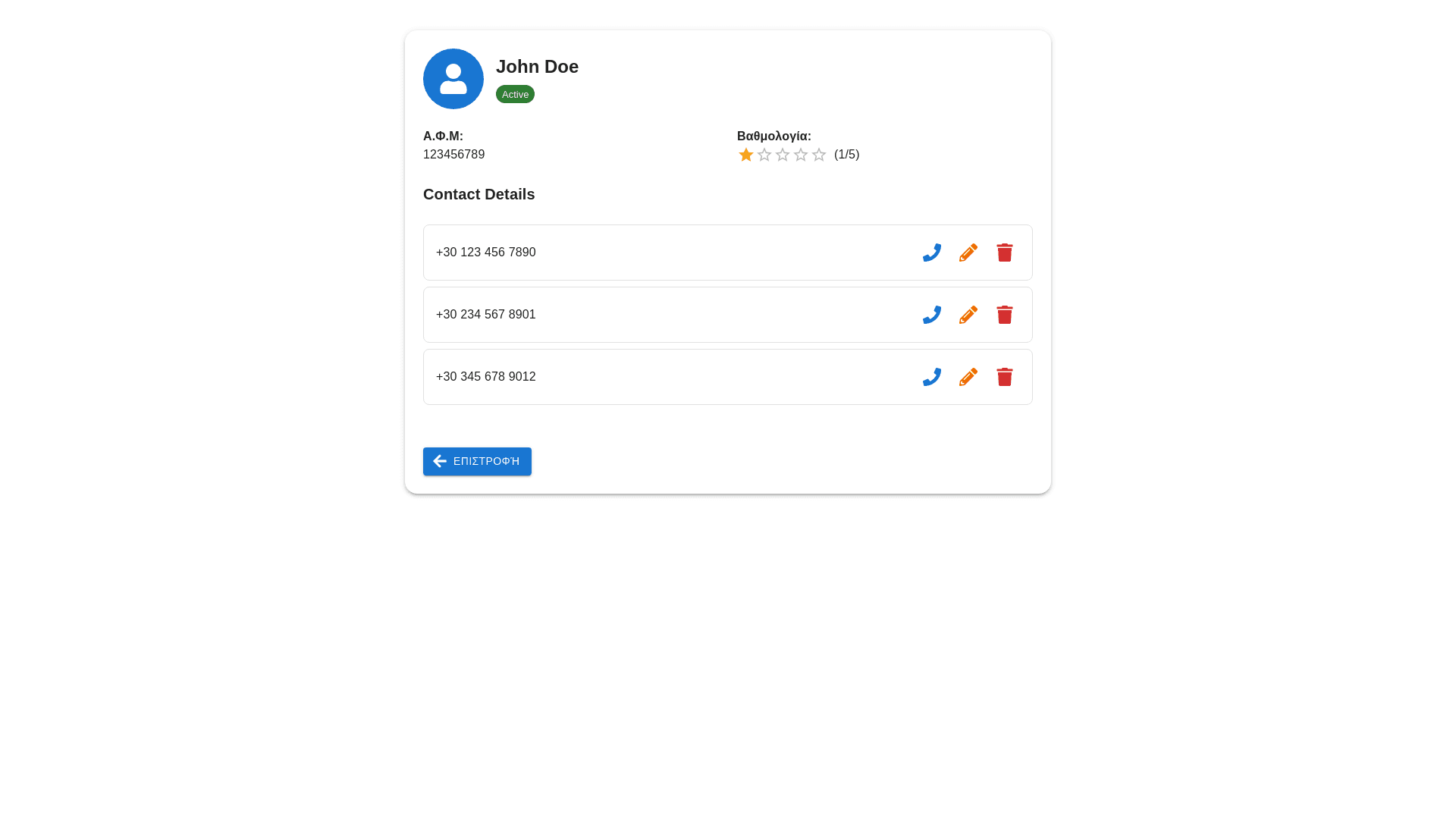1456x819 pixels.
Task: Click the +30 234 567 8901 phone number text
Action: tap(485, 315)
